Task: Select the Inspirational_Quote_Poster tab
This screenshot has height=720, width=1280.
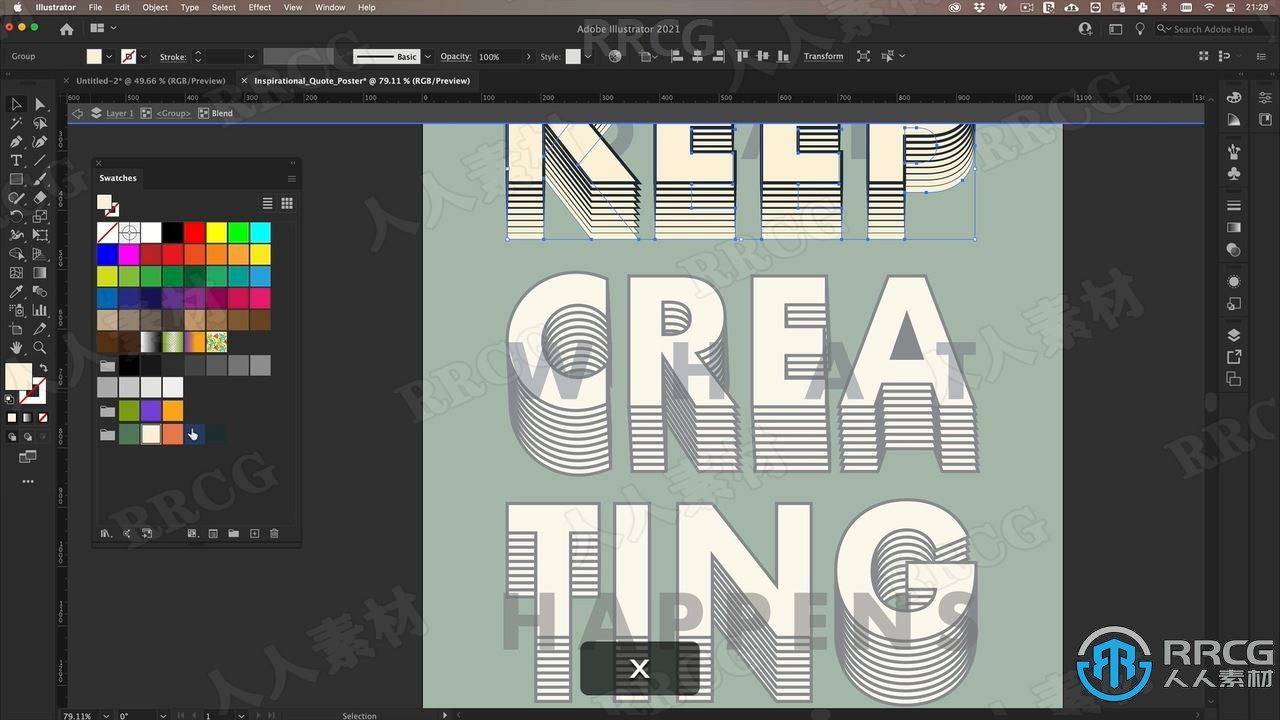Action: [362, 80]
